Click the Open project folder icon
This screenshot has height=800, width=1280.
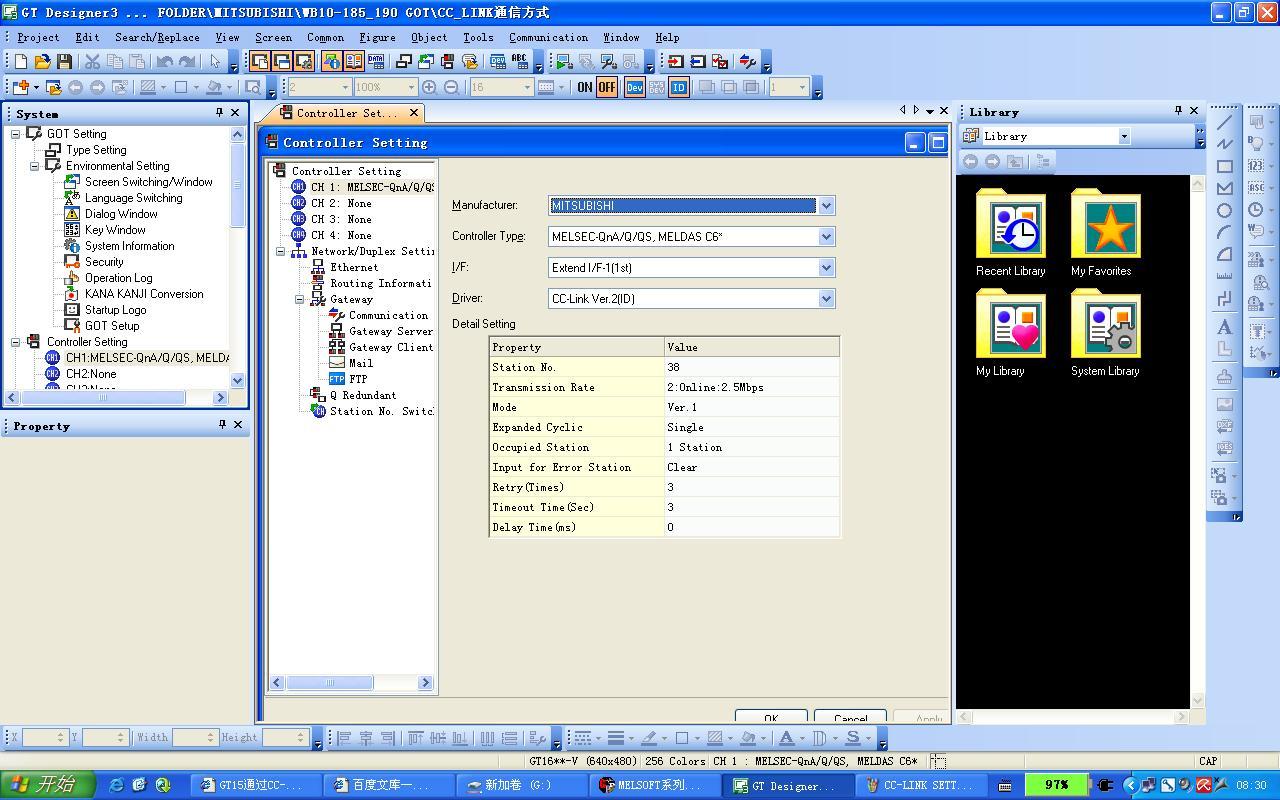click(x=42, y=62)
